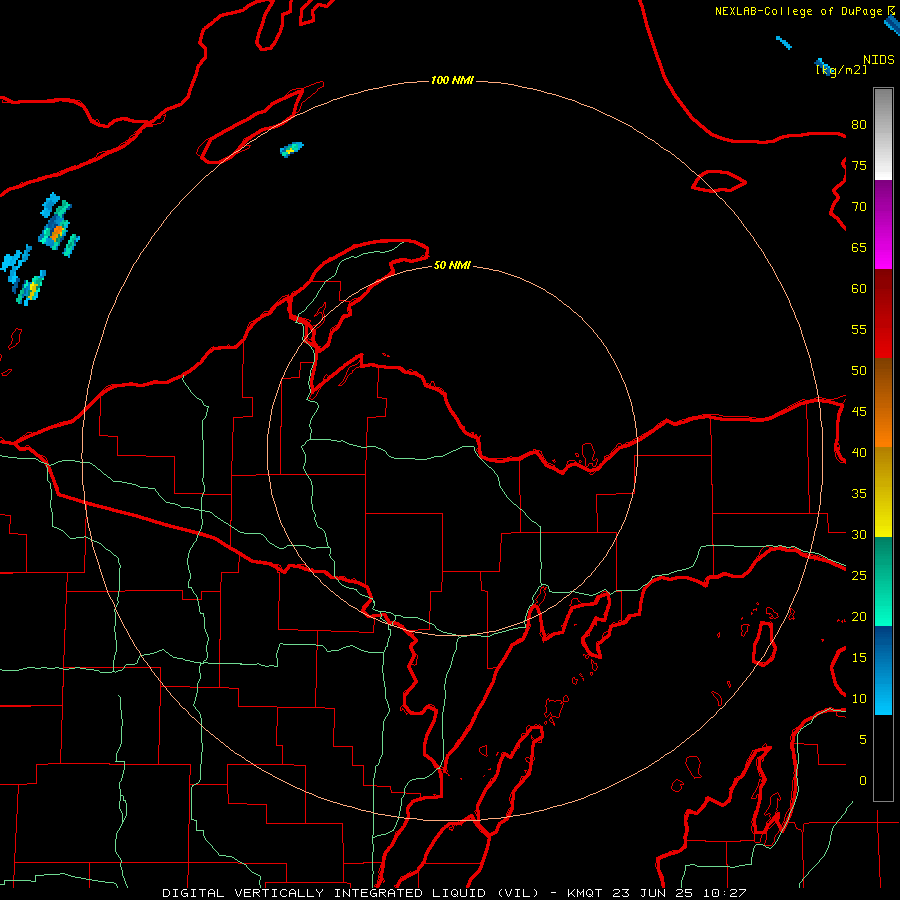900x900 pixels.
Task: Click the 50 value on the color scale
Action: (859, 370)
